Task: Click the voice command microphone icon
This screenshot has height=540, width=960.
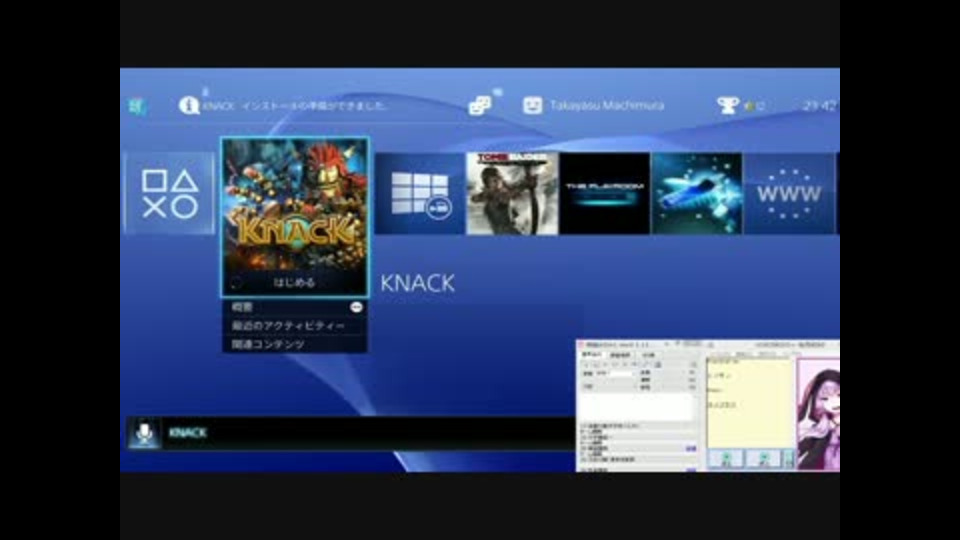Action: coord(144,433)
